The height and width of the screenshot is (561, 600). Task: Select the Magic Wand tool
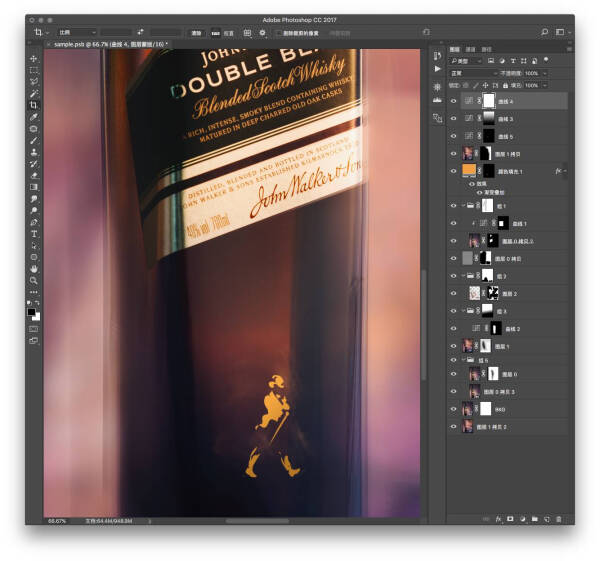point(34,93)
